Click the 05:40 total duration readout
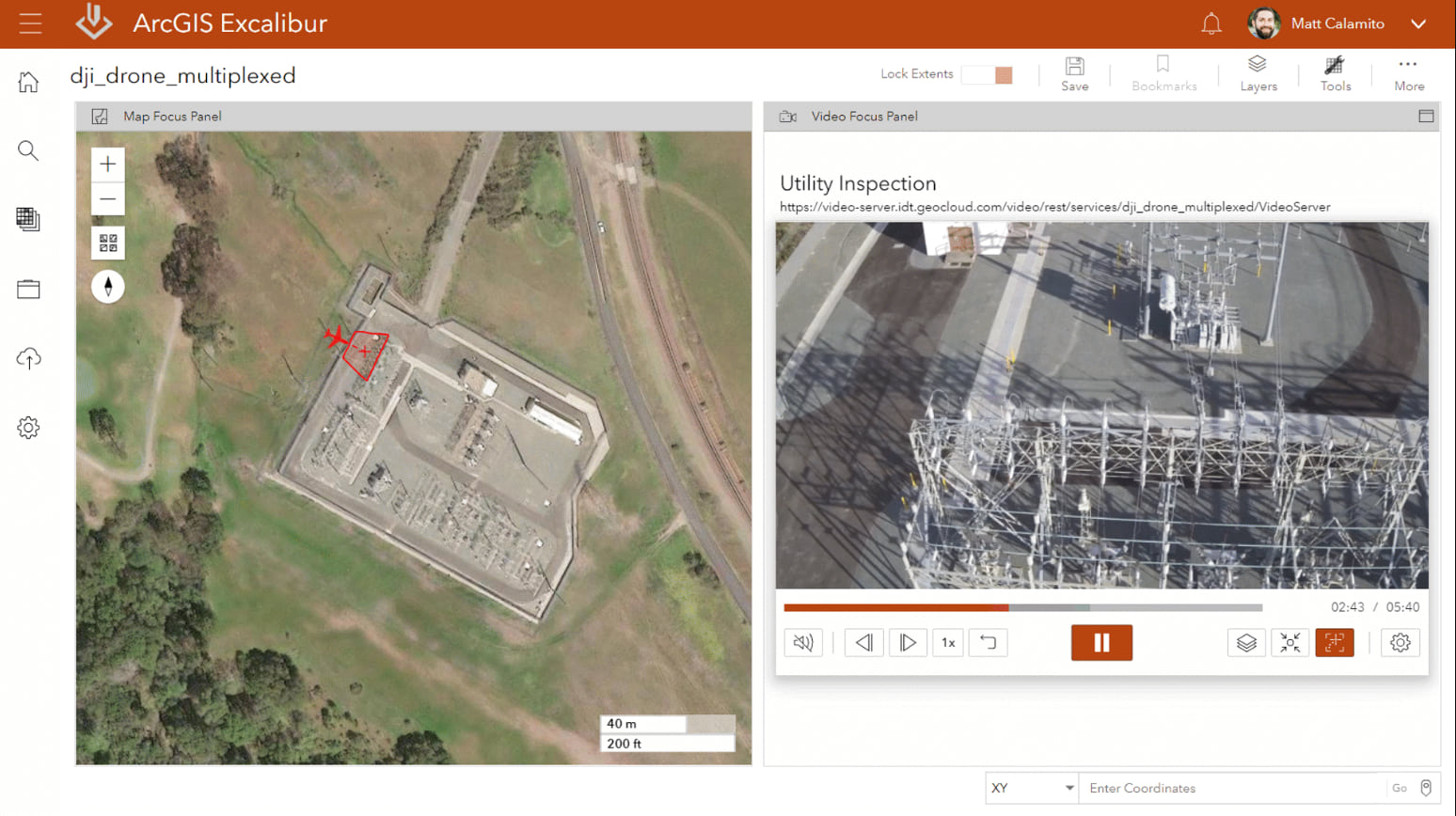Viewport: 1456px width, 816px height. 1402,607
